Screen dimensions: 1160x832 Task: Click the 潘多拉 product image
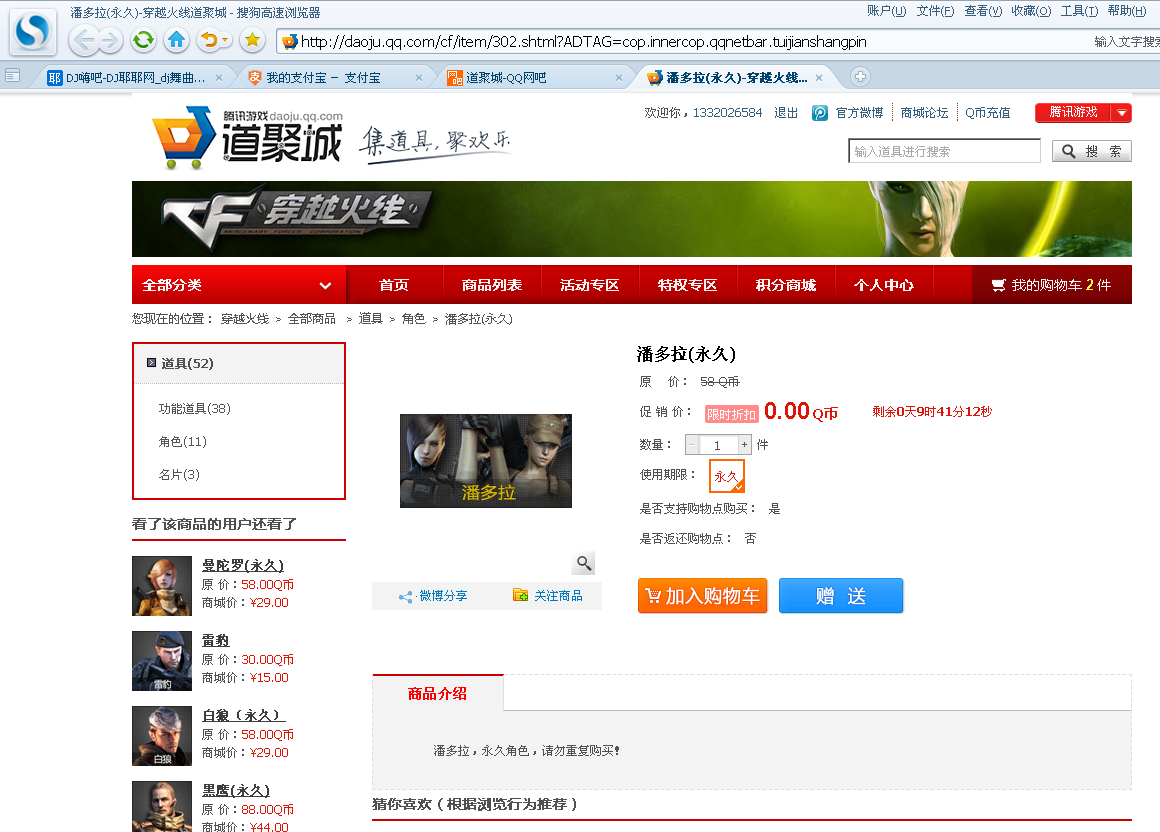(x=486, y=461)
